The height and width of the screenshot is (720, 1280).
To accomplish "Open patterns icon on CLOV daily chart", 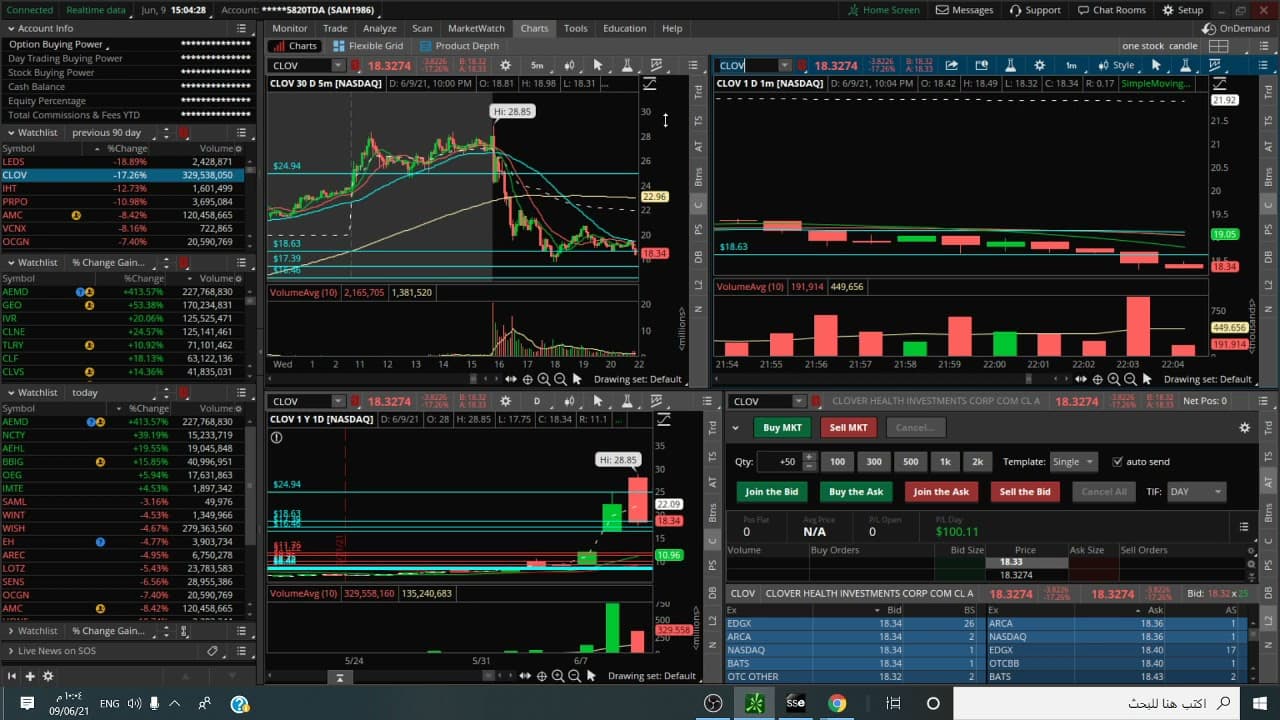I will [x=656, y=401].
